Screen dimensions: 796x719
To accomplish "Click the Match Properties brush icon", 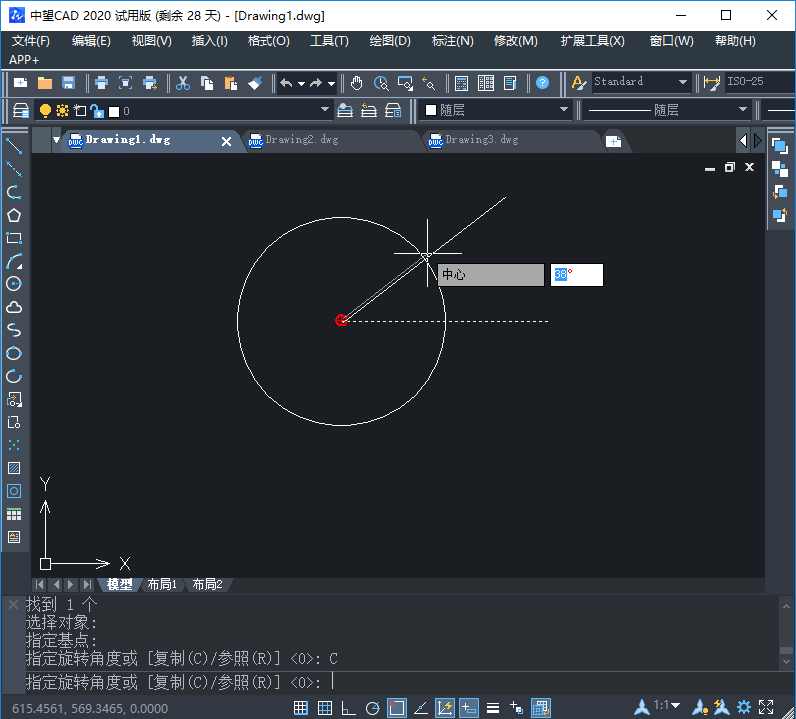I will tap(255, 83).
